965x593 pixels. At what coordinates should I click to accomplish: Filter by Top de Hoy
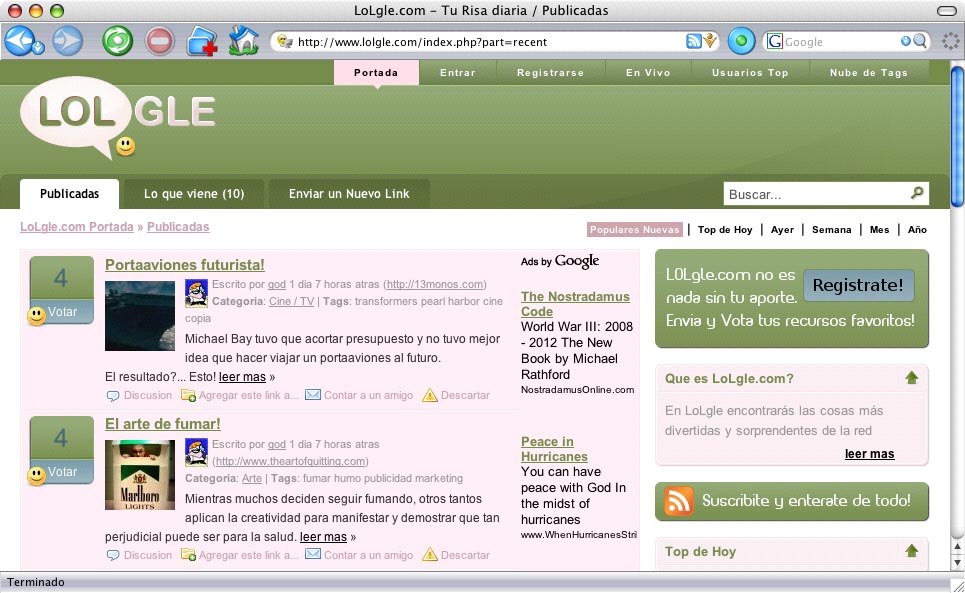coord(725,229)
